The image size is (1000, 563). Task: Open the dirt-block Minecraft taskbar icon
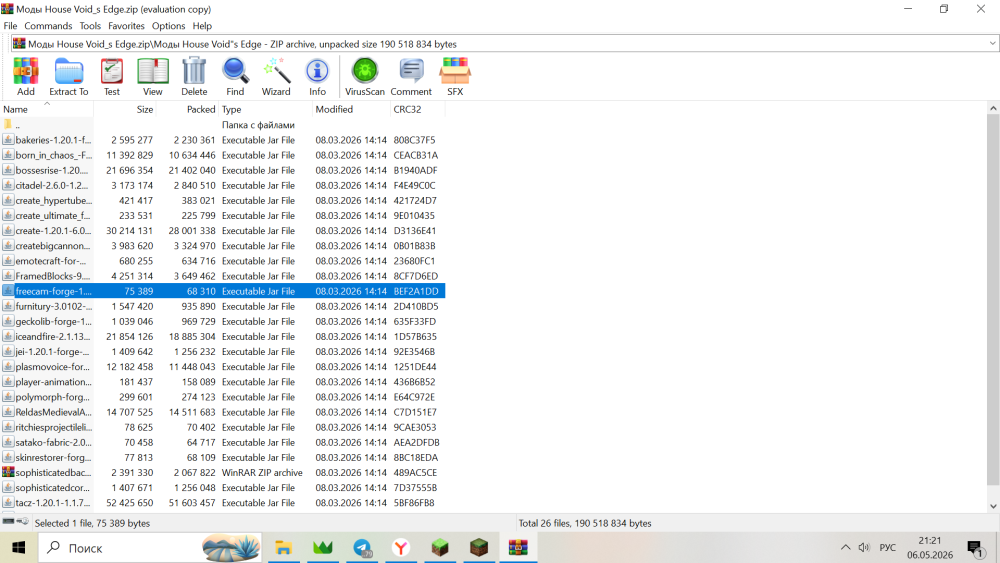[x=479, y=547]
